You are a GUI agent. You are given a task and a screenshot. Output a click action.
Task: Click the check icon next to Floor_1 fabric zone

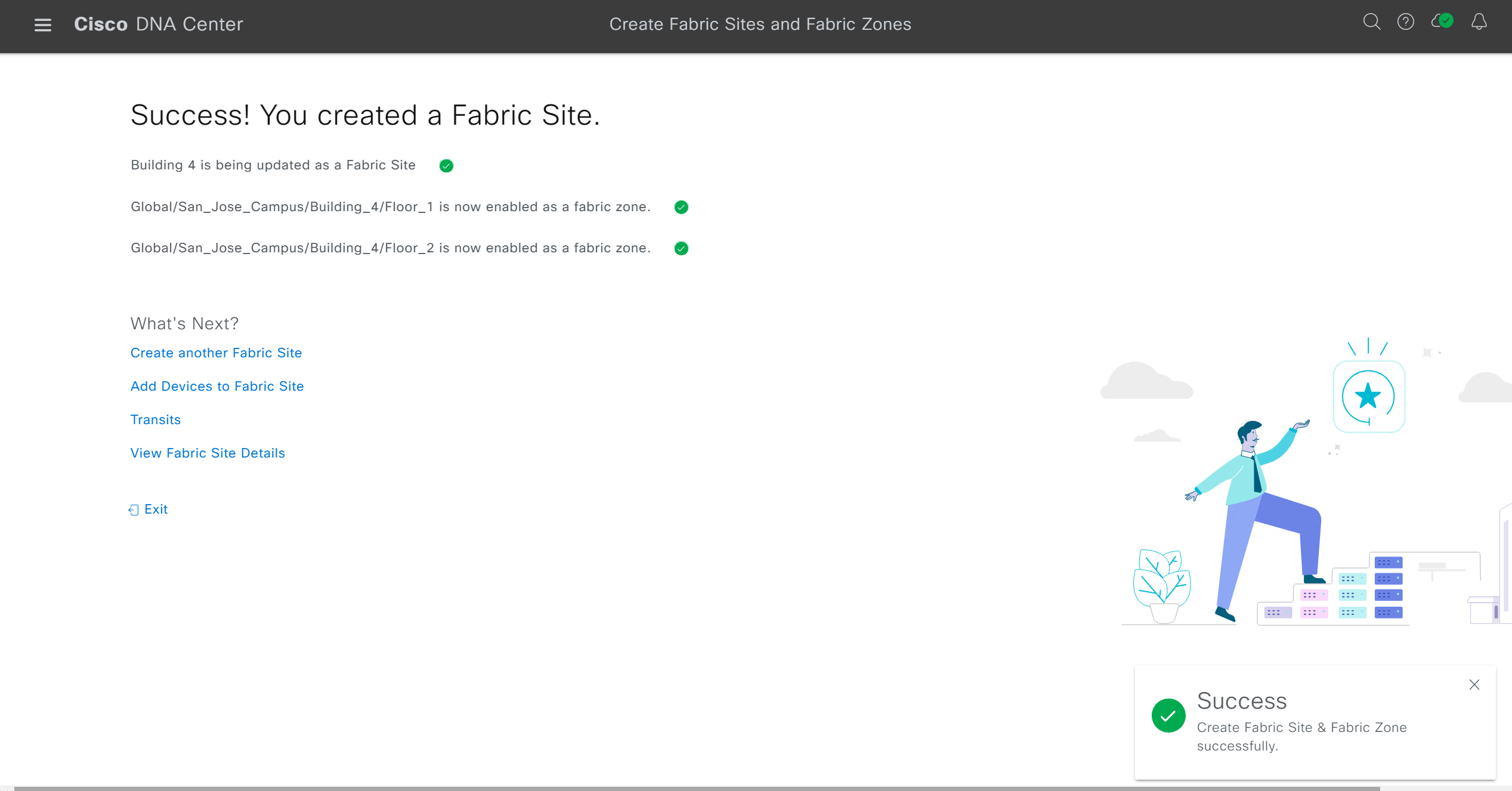(x=681, y=207)
